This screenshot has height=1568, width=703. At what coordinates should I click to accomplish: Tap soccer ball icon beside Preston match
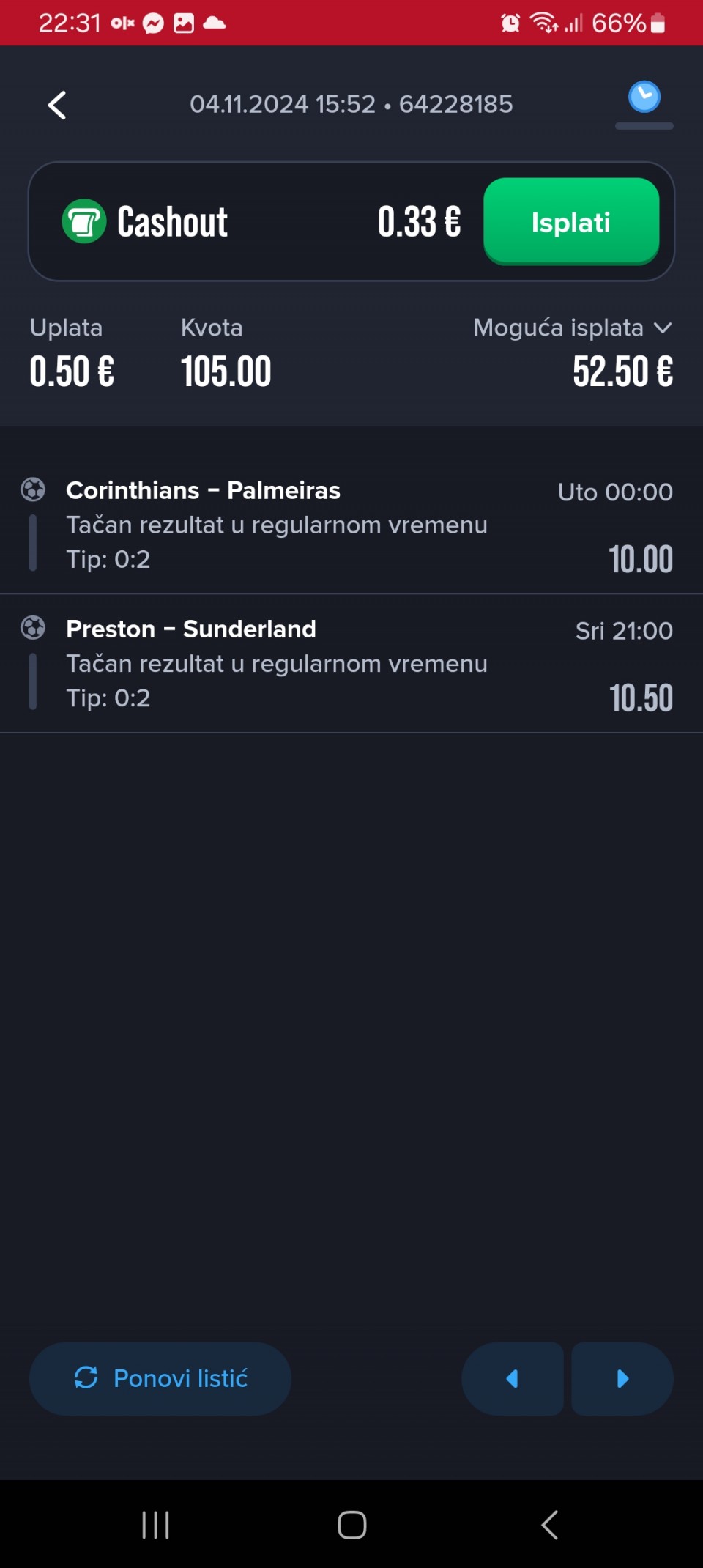[x=33, y=628]
